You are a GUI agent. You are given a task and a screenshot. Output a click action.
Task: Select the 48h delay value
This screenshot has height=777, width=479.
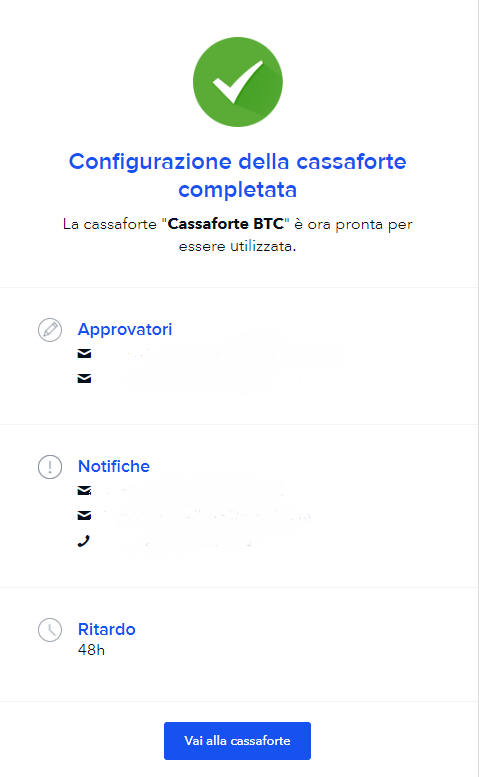pos(91,650)
